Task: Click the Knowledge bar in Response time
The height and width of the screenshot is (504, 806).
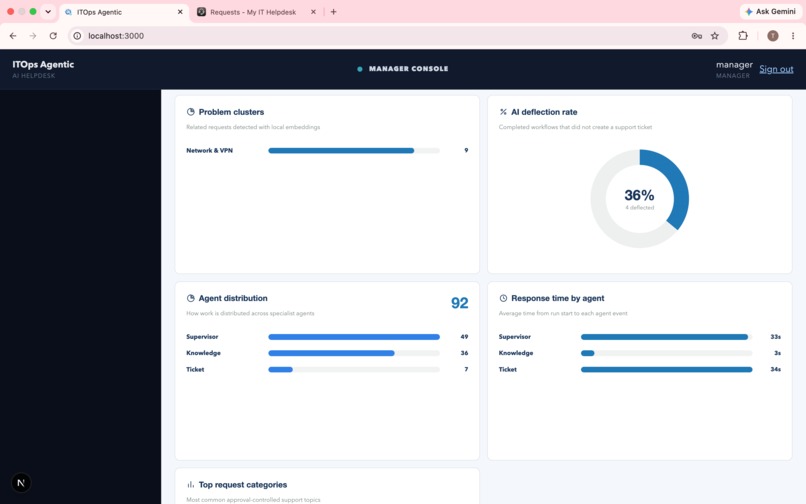Action: coord(666,353)
